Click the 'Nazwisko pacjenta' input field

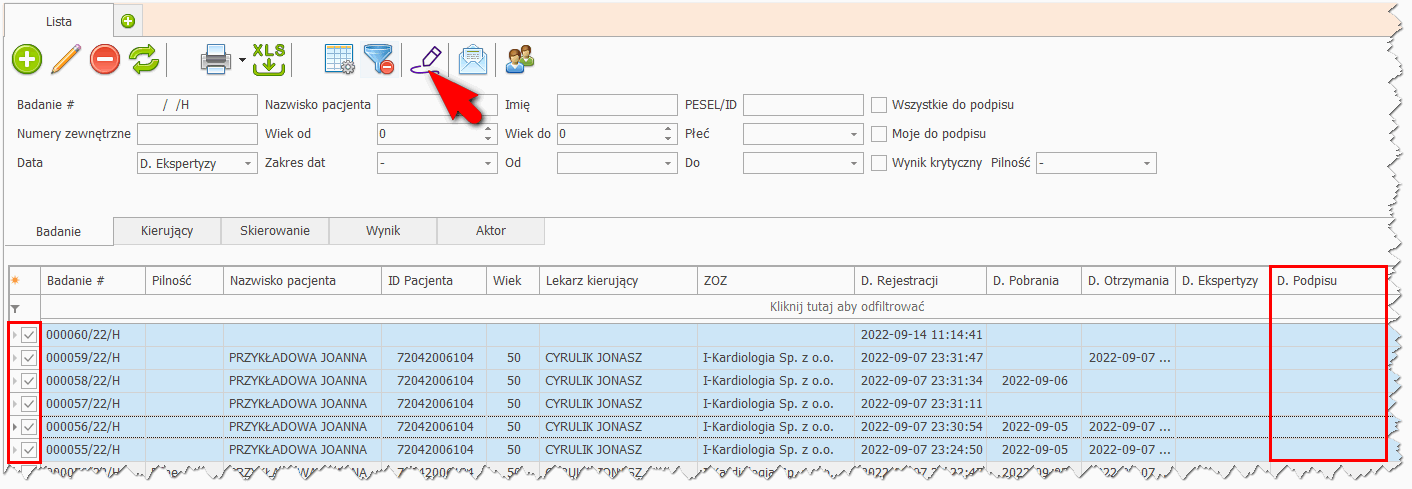[437, 105]
